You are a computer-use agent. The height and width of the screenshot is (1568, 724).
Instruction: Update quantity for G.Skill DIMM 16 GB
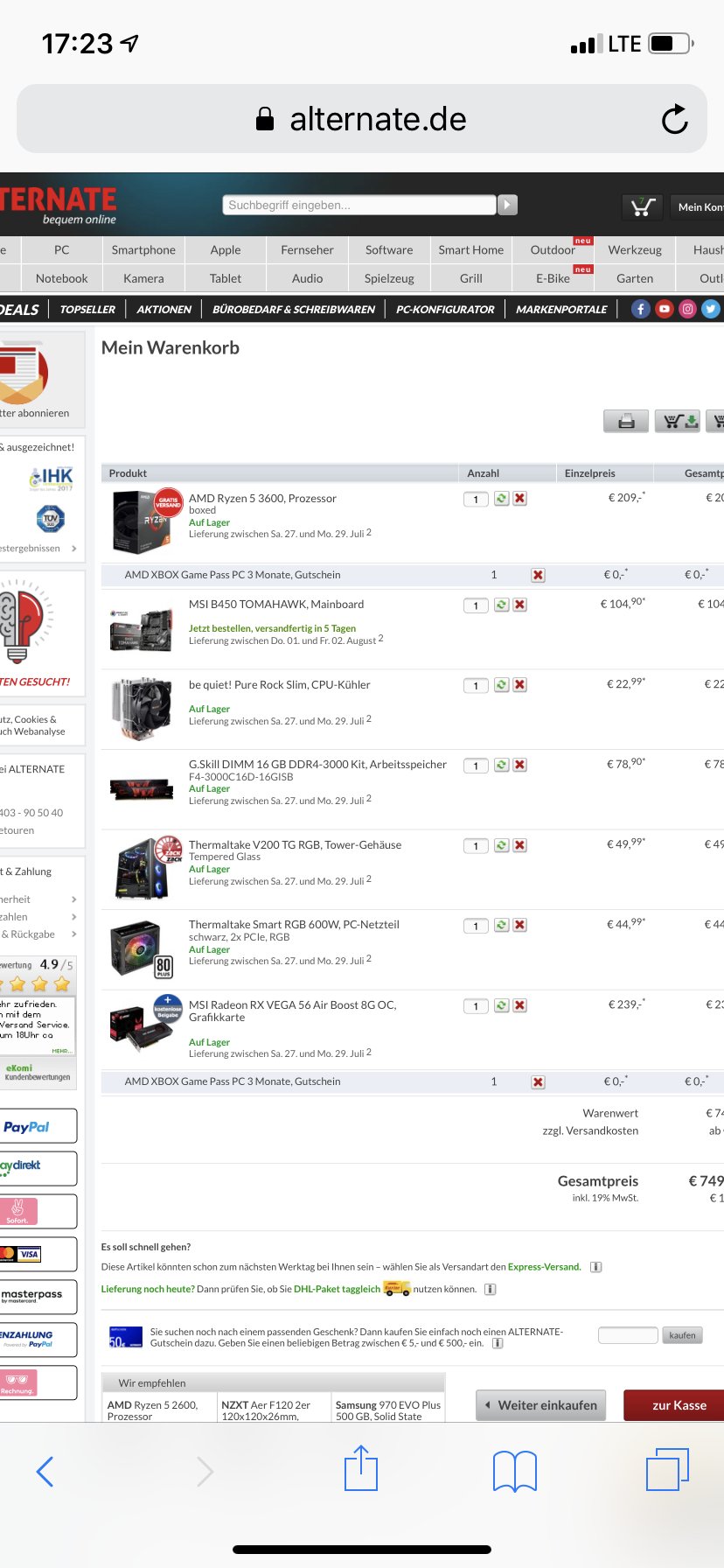click(x=502, y=765)
